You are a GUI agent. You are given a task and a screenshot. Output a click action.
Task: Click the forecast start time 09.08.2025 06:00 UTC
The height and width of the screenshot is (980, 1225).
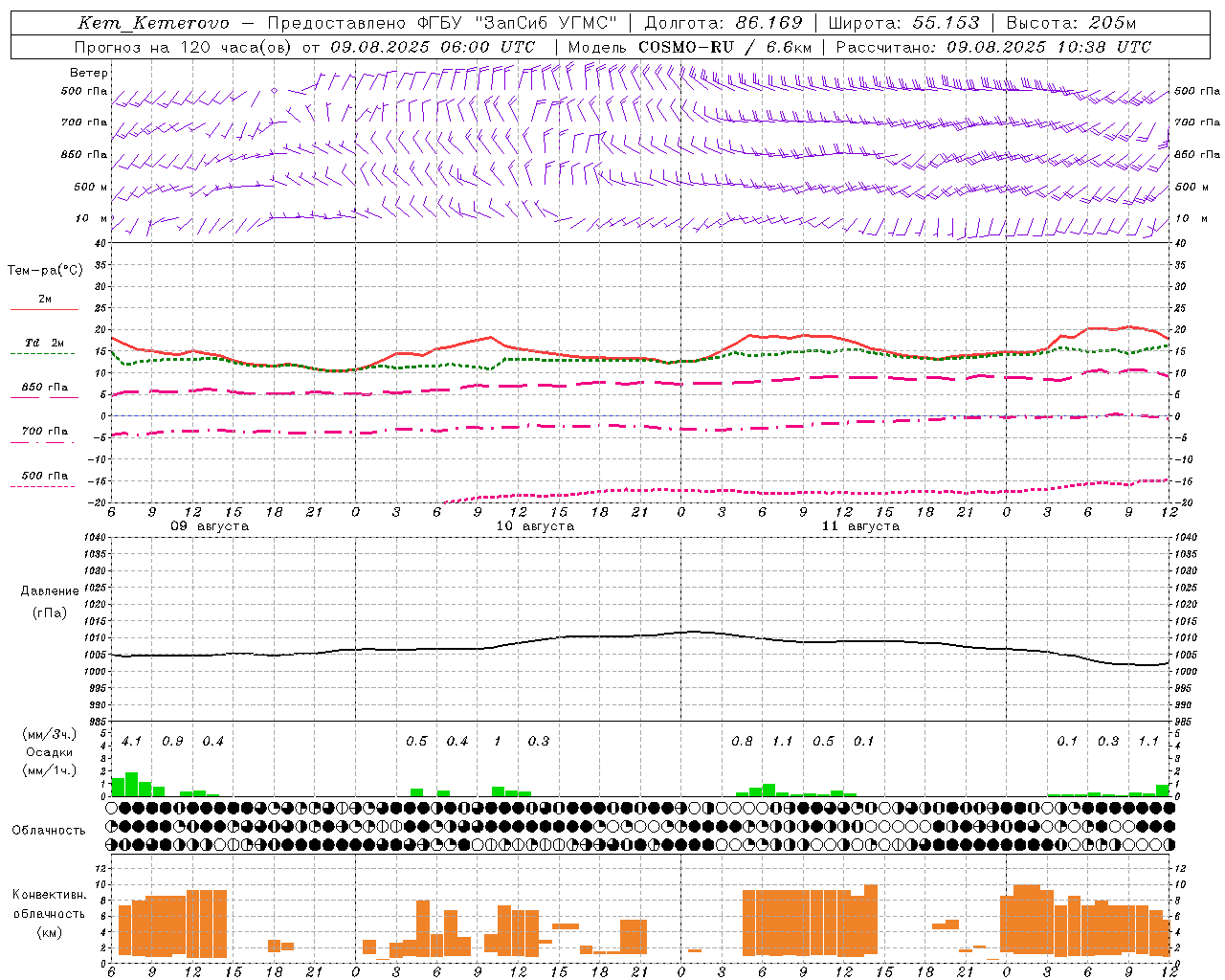point(433,47)
